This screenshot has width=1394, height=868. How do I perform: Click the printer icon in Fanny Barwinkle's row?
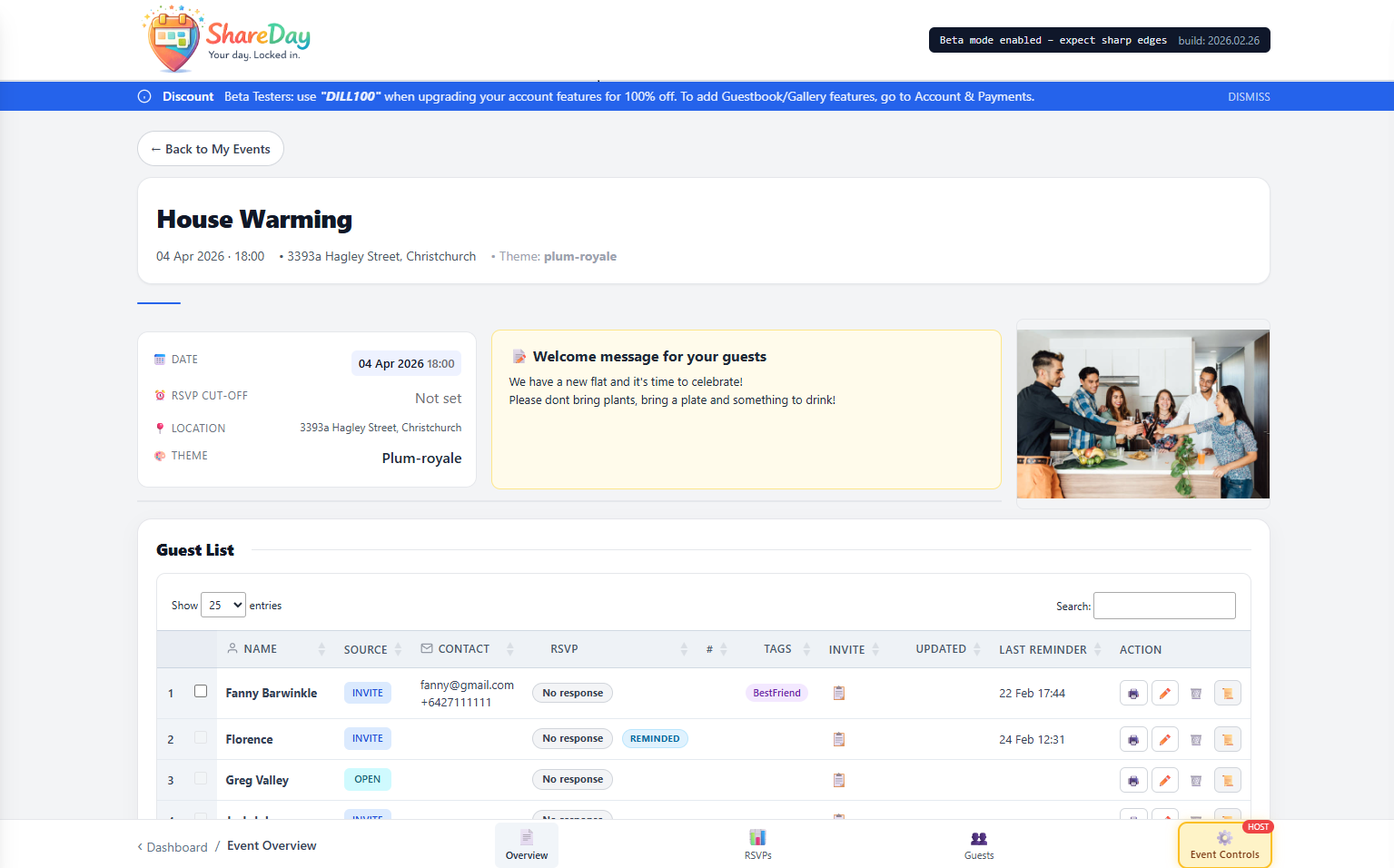point(1132,694)
